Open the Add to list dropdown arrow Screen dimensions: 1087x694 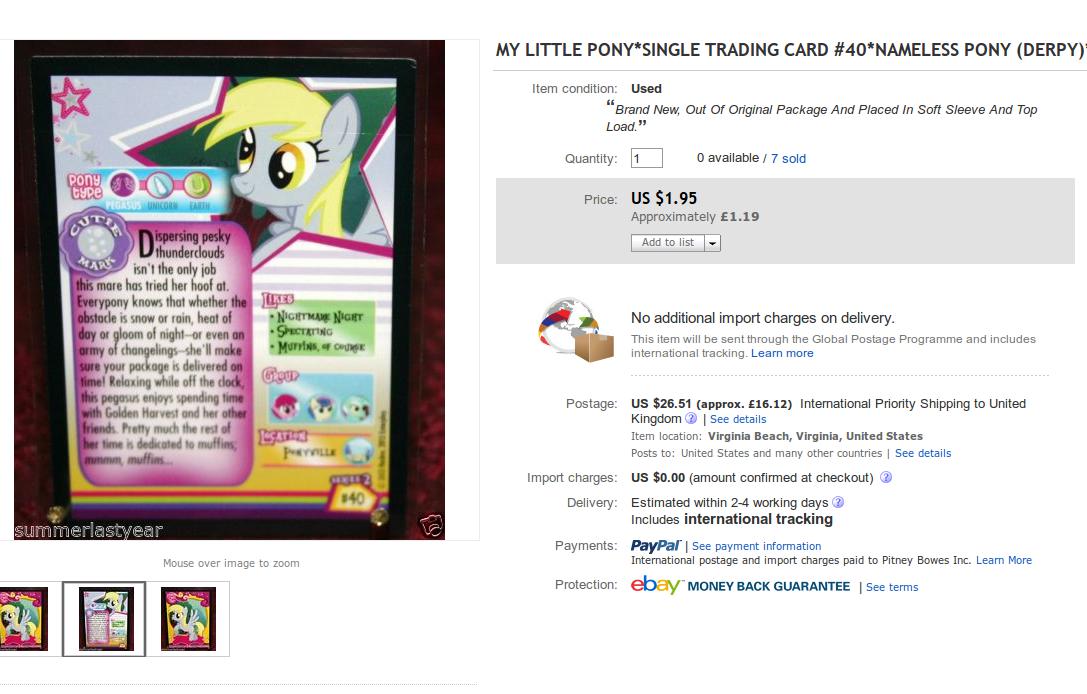coord(713,243)
